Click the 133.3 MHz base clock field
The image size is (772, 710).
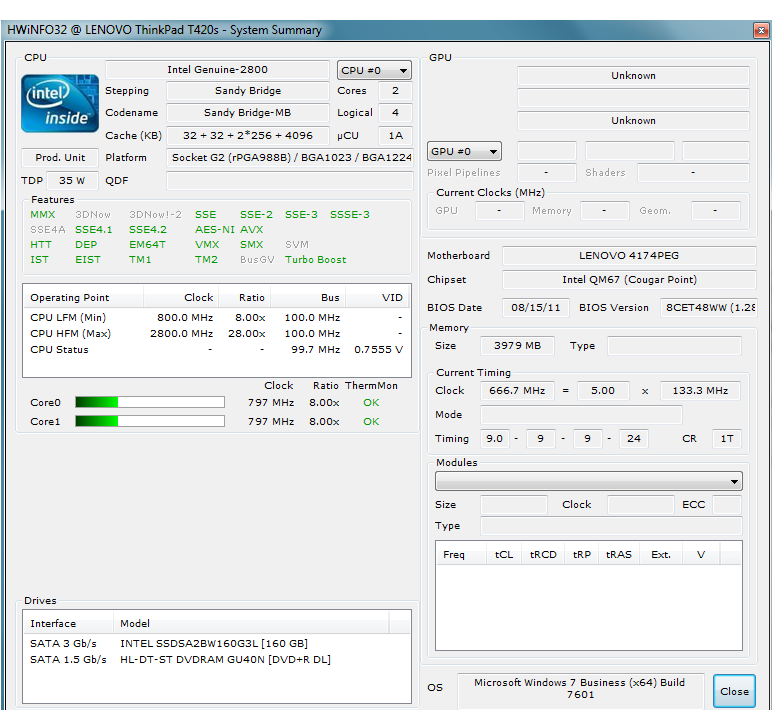(700, 390)
